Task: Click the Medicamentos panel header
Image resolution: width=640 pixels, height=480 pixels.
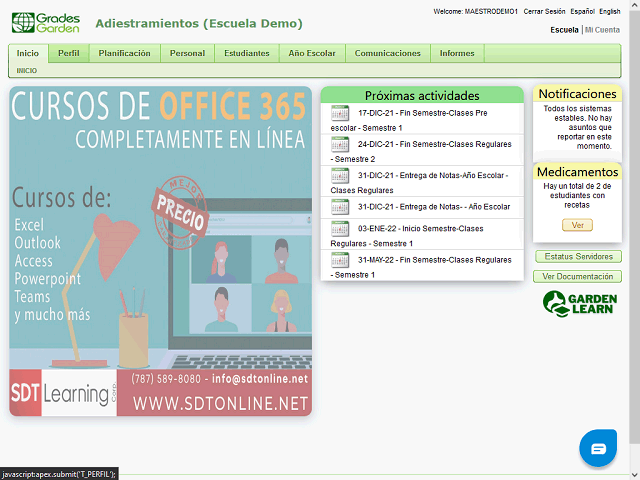Action: [578, 171]
